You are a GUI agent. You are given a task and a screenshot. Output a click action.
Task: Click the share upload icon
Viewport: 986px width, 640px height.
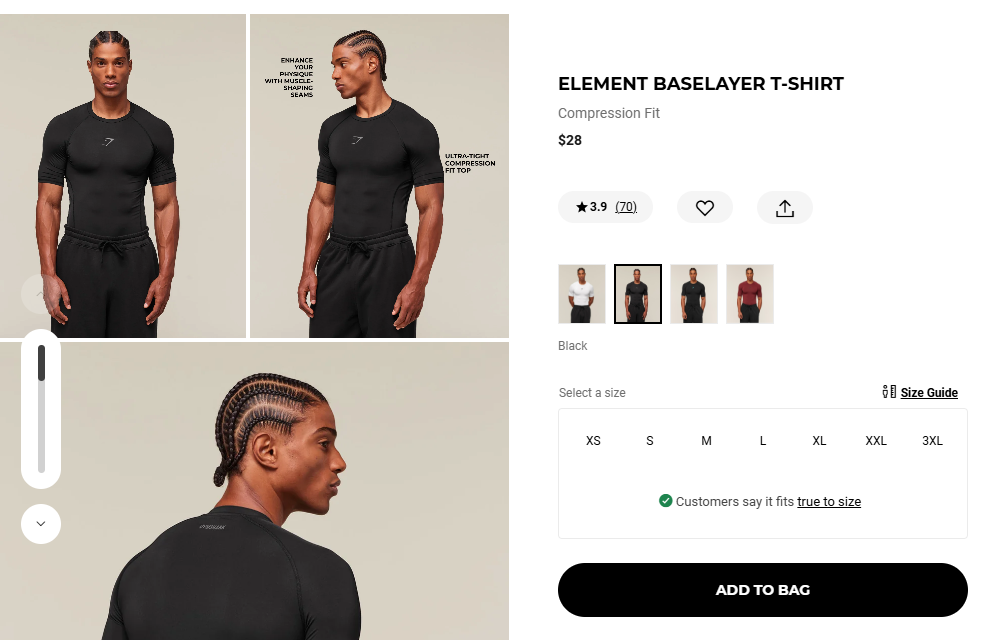(x=784, y=207)
